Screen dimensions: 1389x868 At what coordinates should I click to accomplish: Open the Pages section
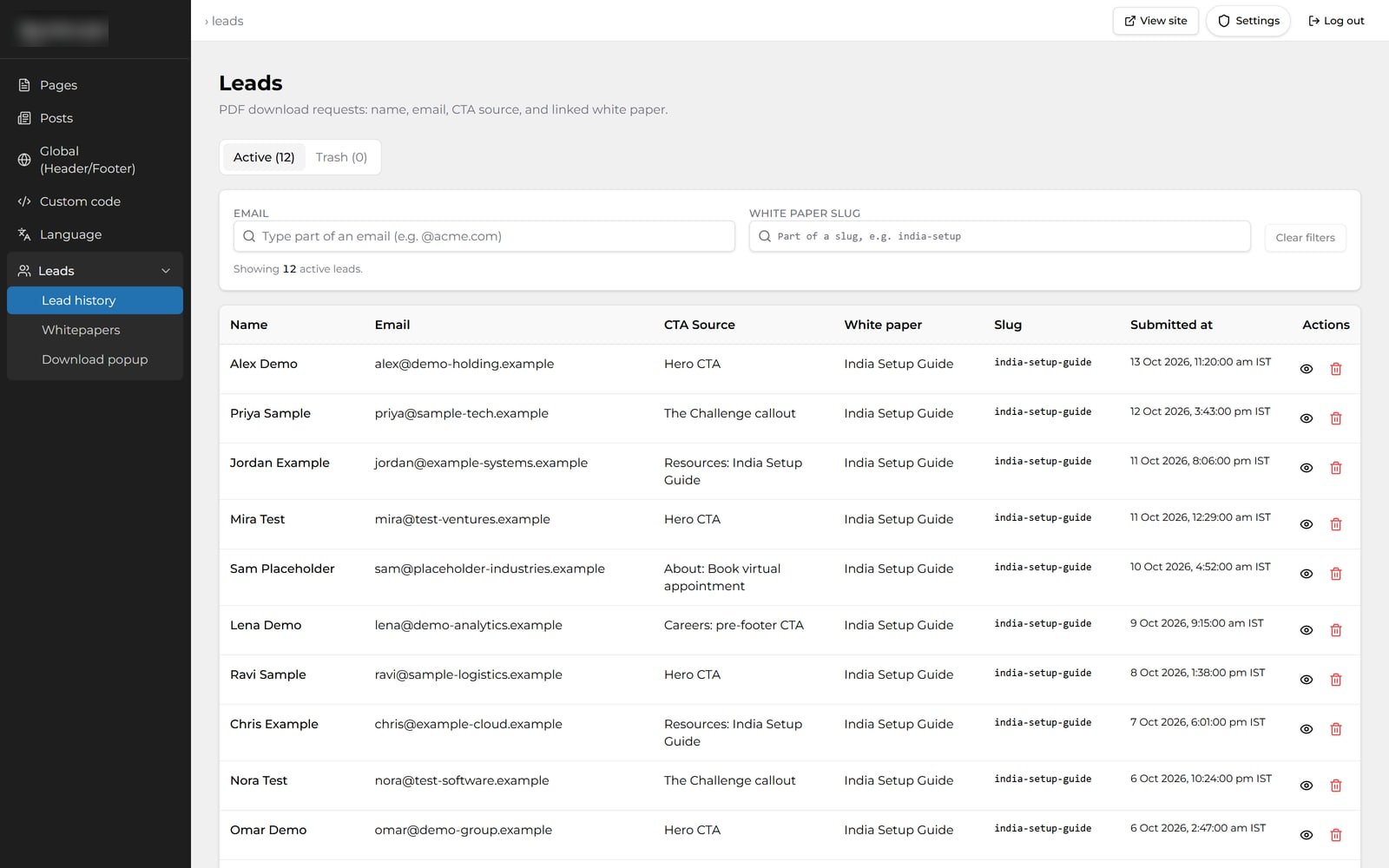95,85
